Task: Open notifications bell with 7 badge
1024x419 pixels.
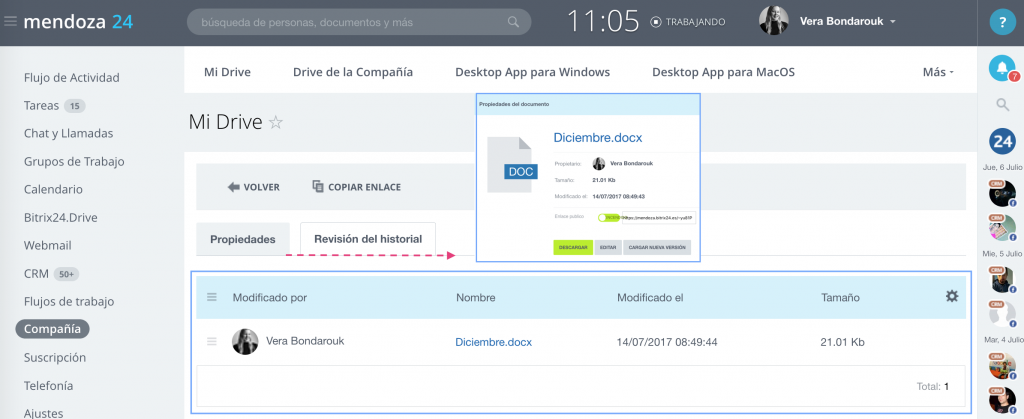Action: coord(1002,69)
